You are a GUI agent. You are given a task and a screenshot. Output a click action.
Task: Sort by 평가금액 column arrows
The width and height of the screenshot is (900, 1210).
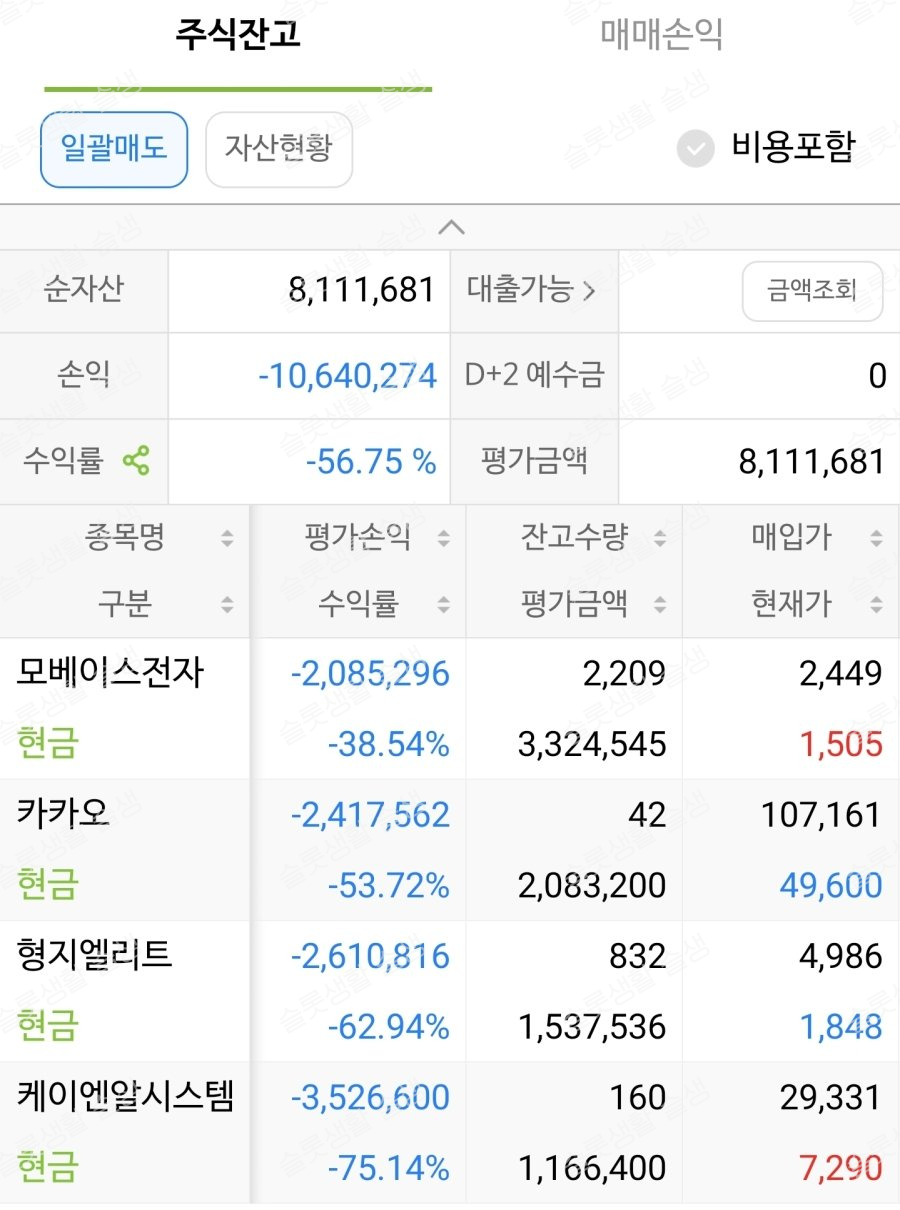pos(660,604)
